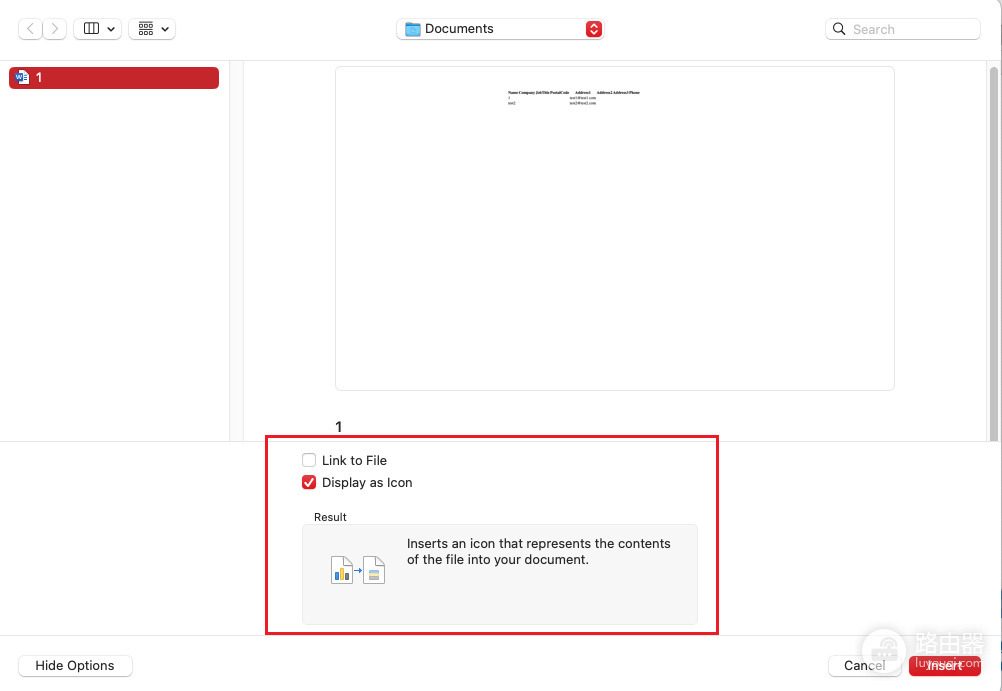Click the Insert button

coord(944,665)
